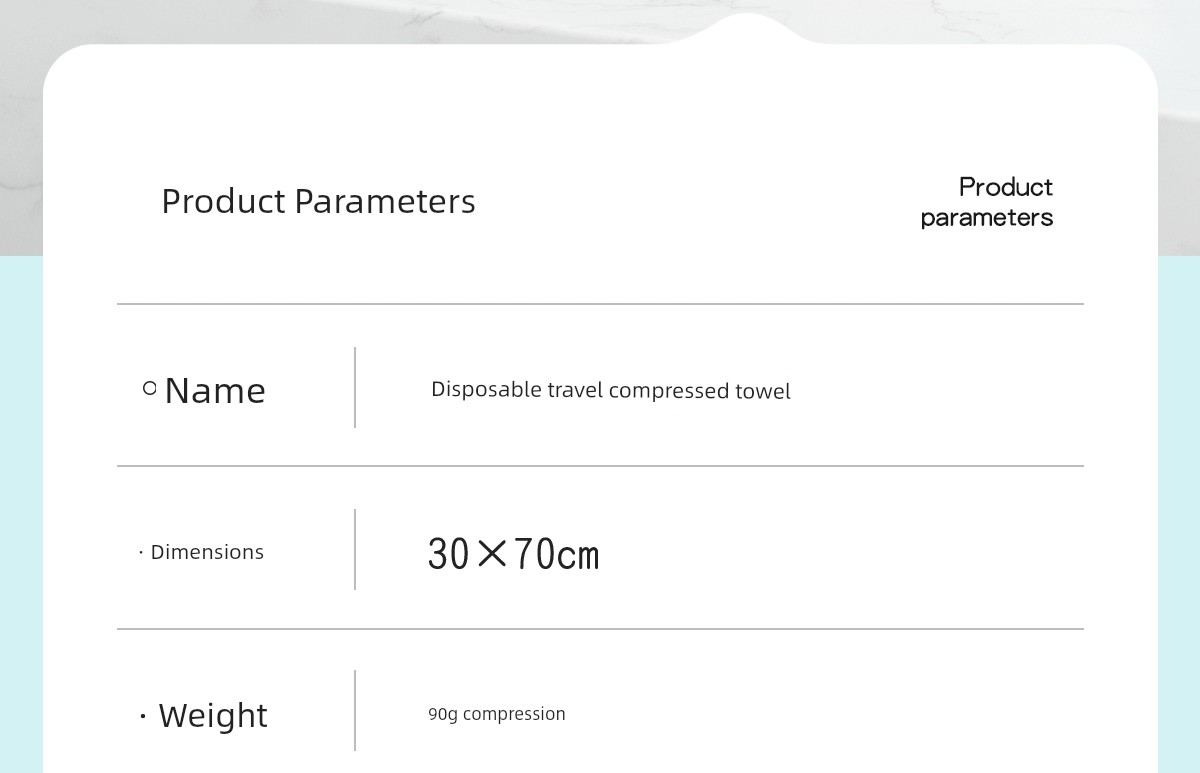The height and width of the screenshot is (773, 1200).
Task: Click the "90g compression" weight value
Action: click(497, 714)
